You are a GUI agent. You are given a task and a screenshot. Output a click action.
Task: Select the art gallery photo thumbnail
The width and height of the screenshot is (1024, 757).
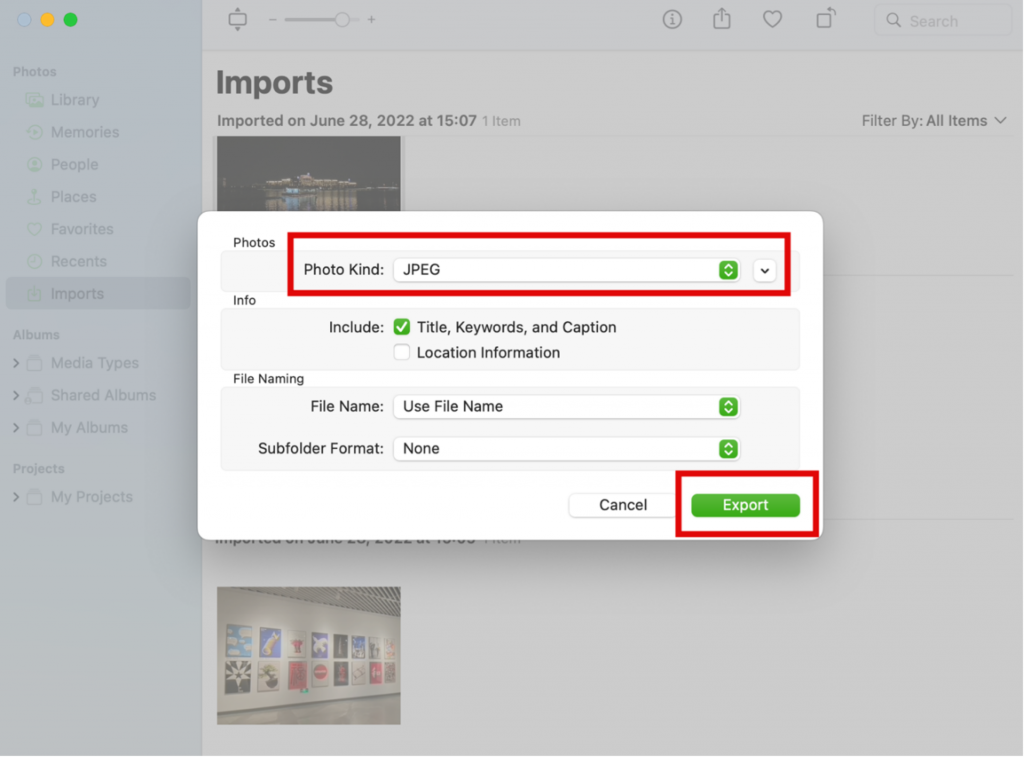tap(308, 655)
